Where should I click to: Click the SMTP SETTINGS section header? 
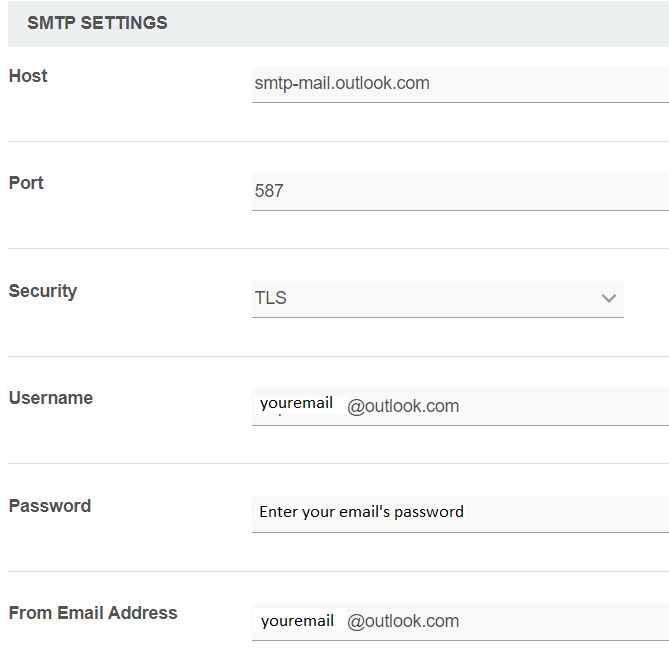point(98,23)
